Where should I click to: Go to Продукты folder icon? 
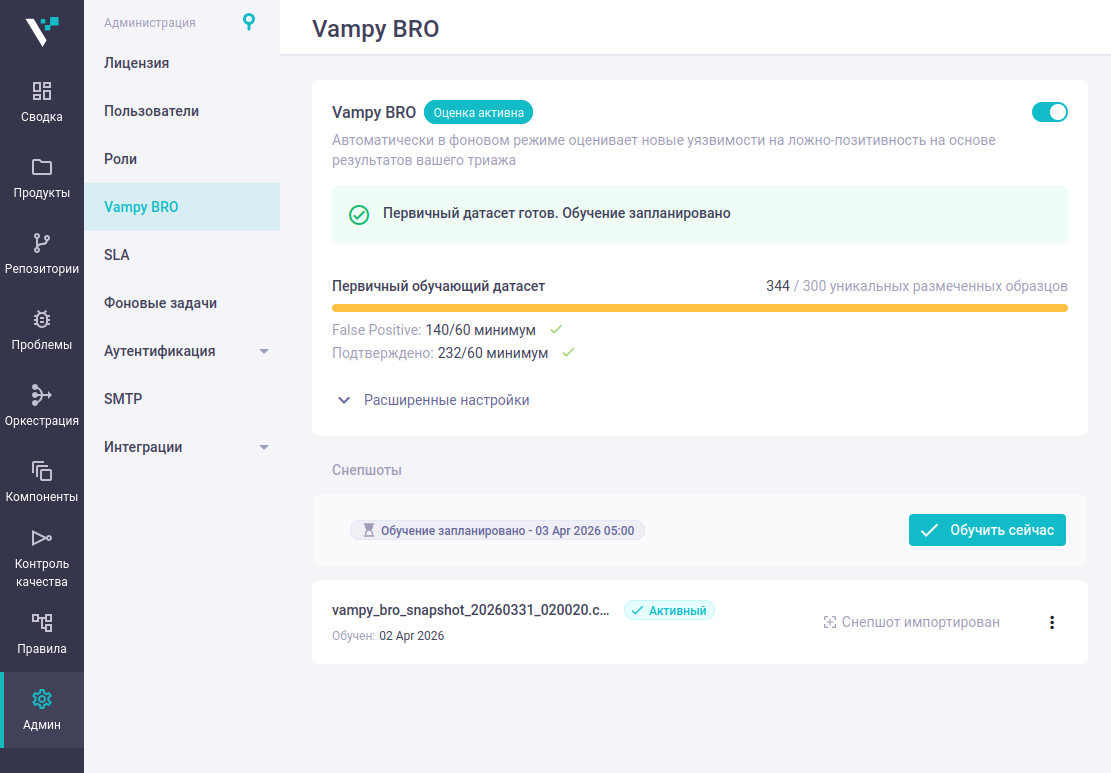click(x=42, y=167)
